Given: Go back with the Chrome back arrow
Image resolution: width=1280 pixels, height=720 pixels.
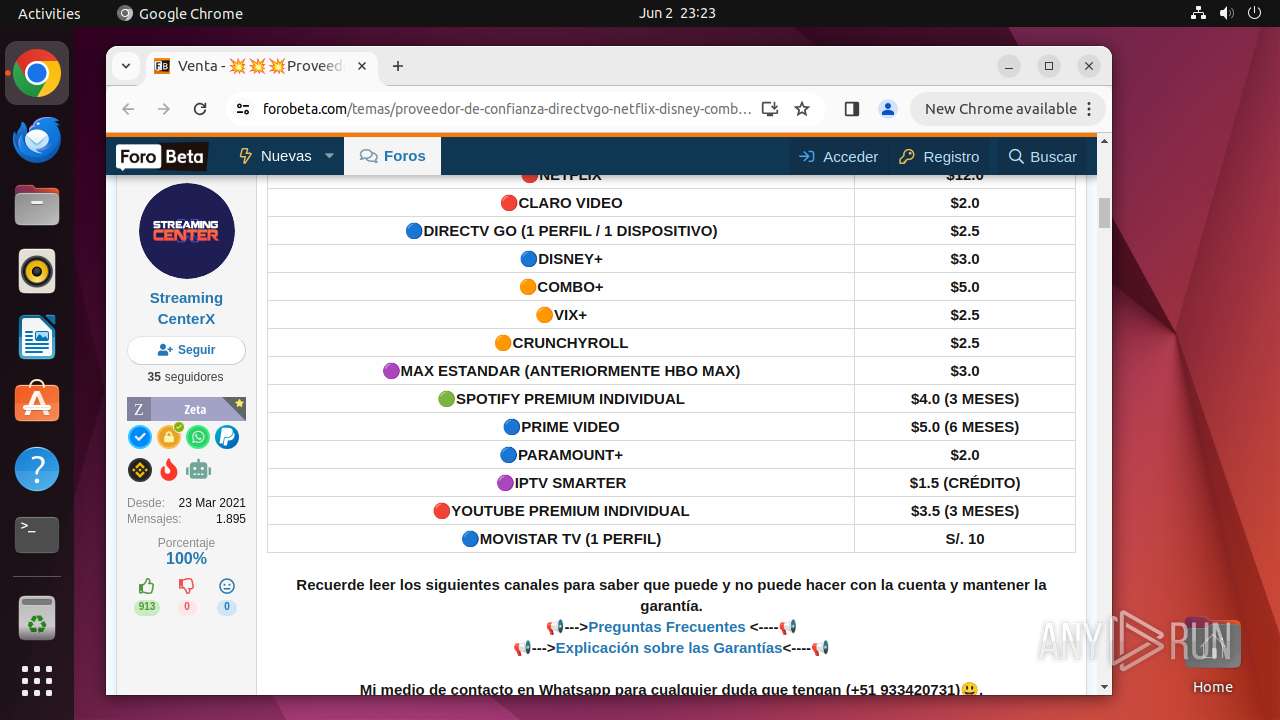Looking at the screenshot, I should tap(128, 109).
